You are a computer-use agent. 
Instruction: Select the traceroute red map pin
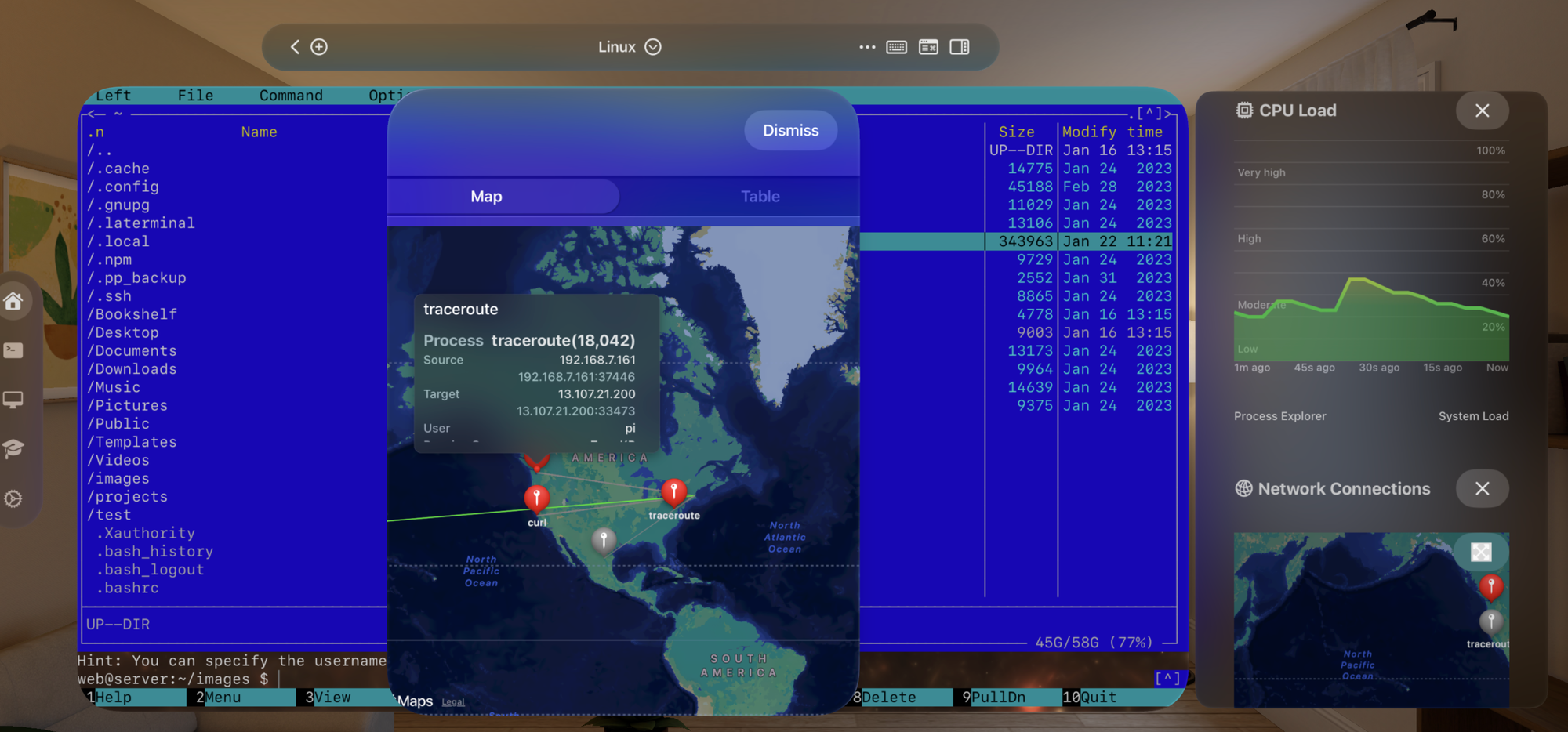click(x=673, y=493)
